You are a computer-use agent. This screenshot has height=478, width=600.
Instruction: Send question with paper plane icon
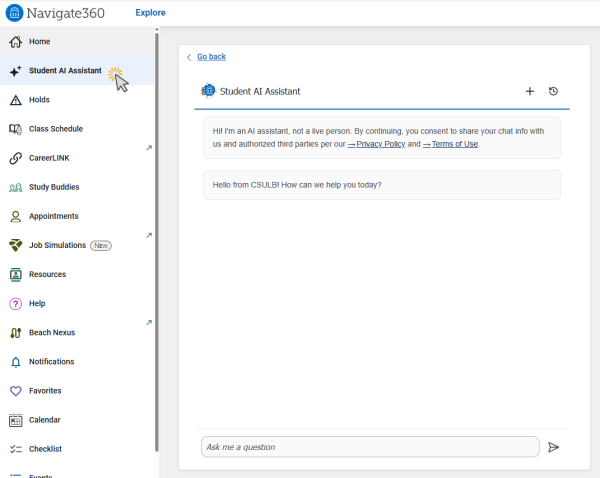tap(553, 447)
